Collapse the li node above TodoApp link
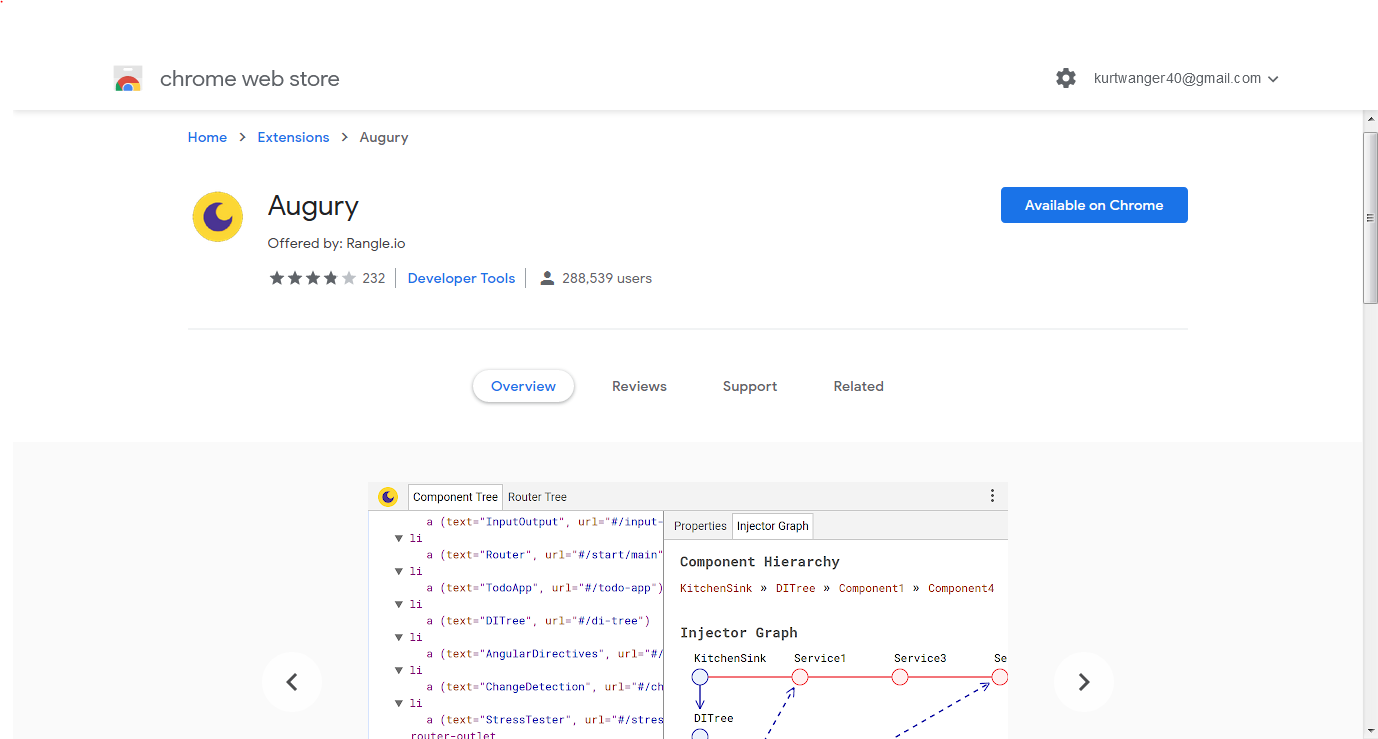1378x739 pixels. [x=398, y=570]
